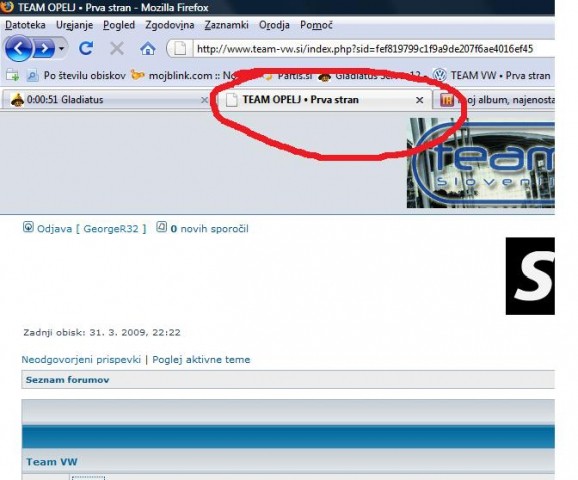
Task: Open the back/forward history dropdown arrow
Action: [62, 48]
